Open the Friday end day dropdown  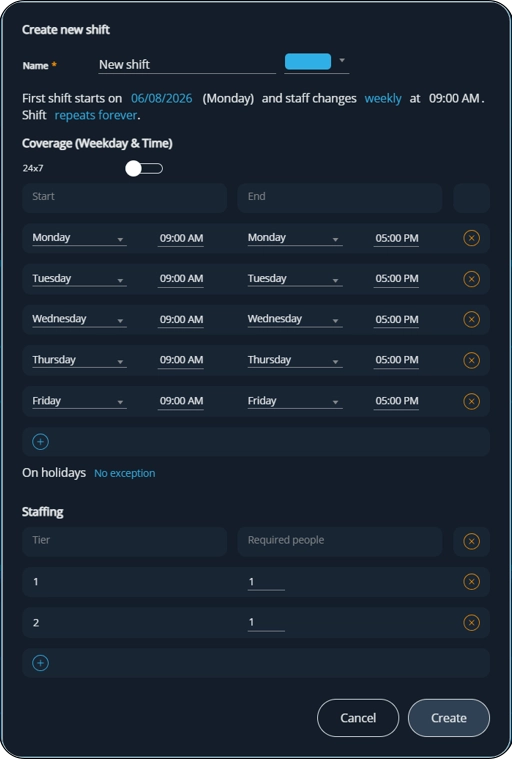coord(295,401)
